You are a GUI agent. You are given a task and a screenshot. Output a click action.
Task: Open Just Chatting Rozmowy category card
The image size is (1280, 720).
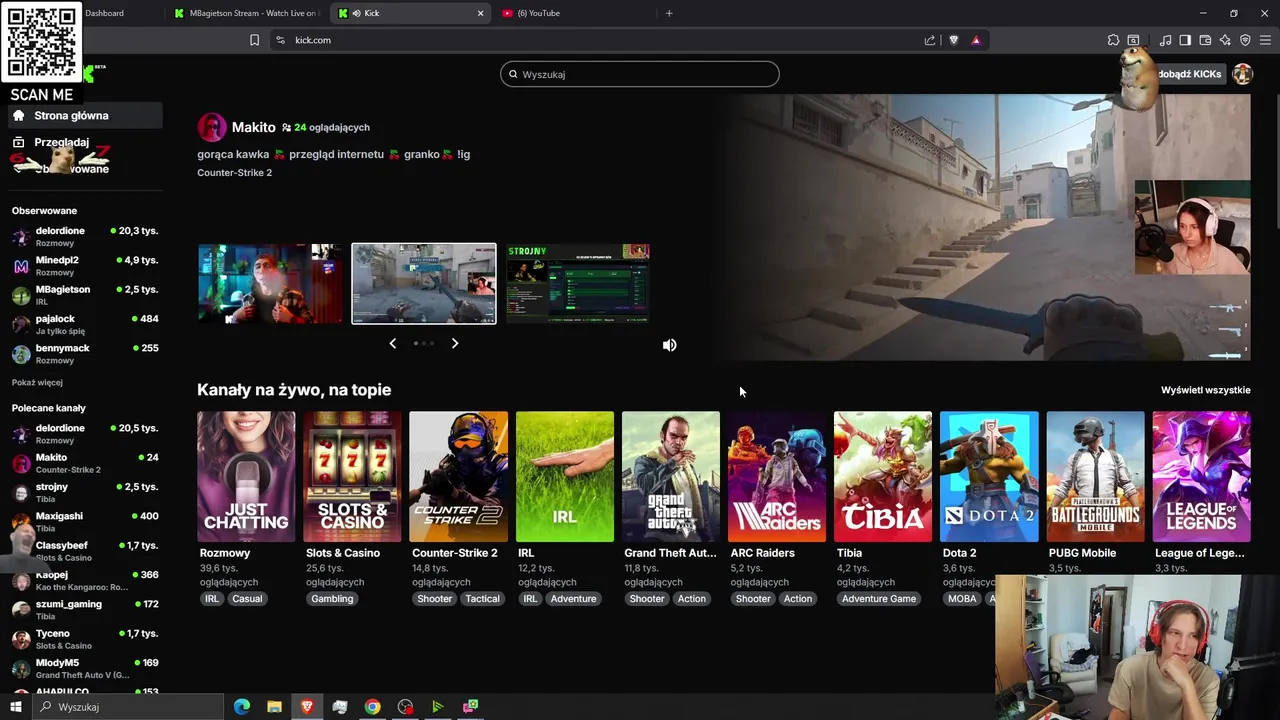(x=246, y=476)
